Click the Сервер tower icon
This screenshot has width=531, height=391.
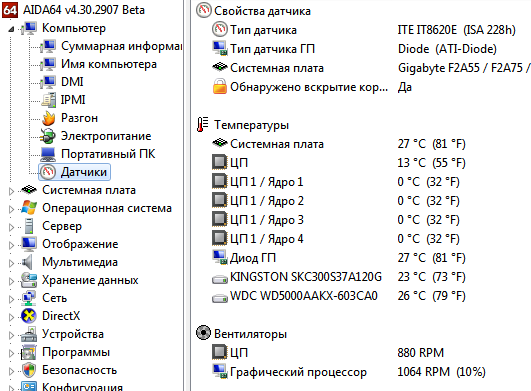29,226
